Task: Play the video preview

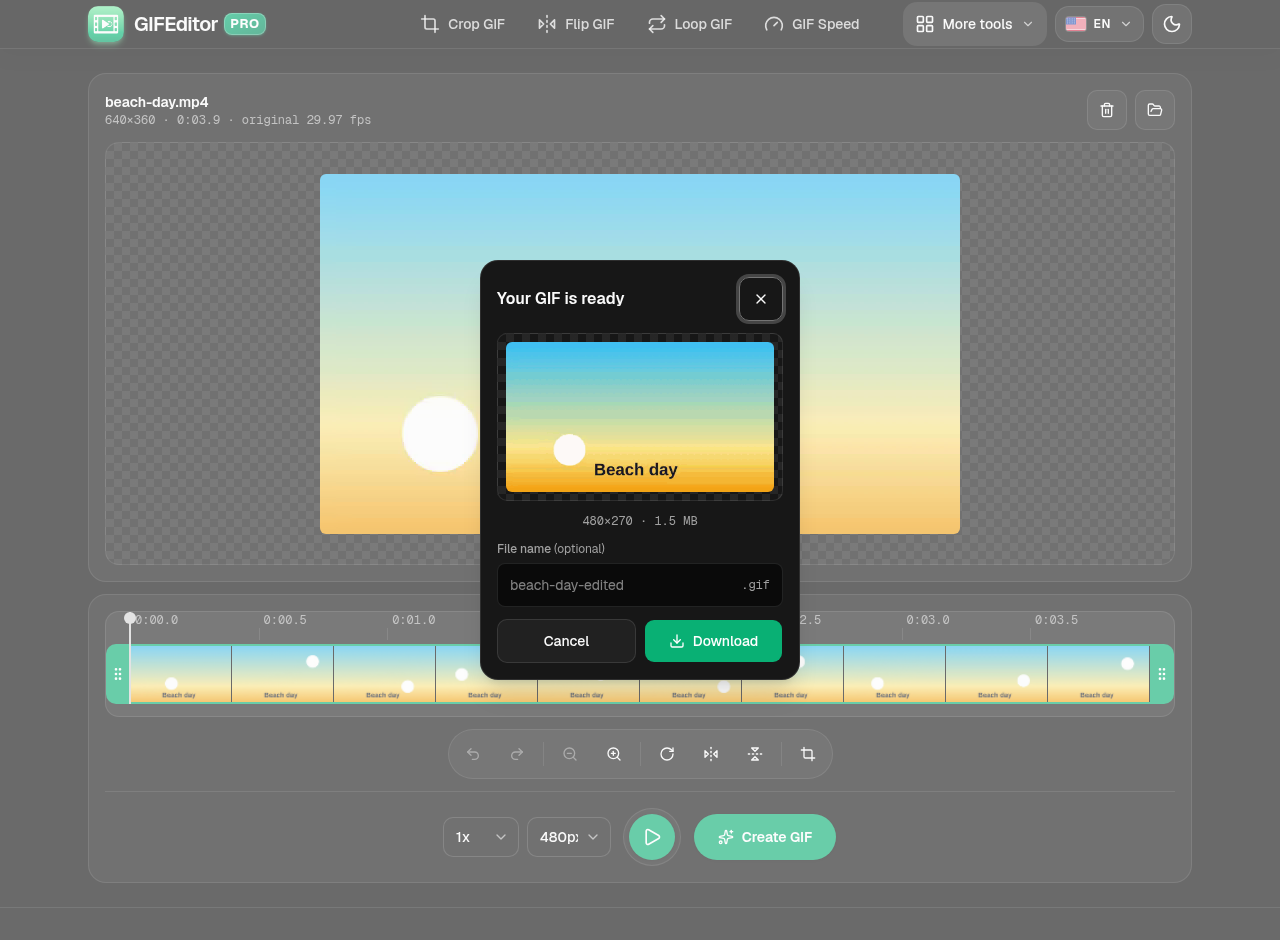Action: (652, 837)
